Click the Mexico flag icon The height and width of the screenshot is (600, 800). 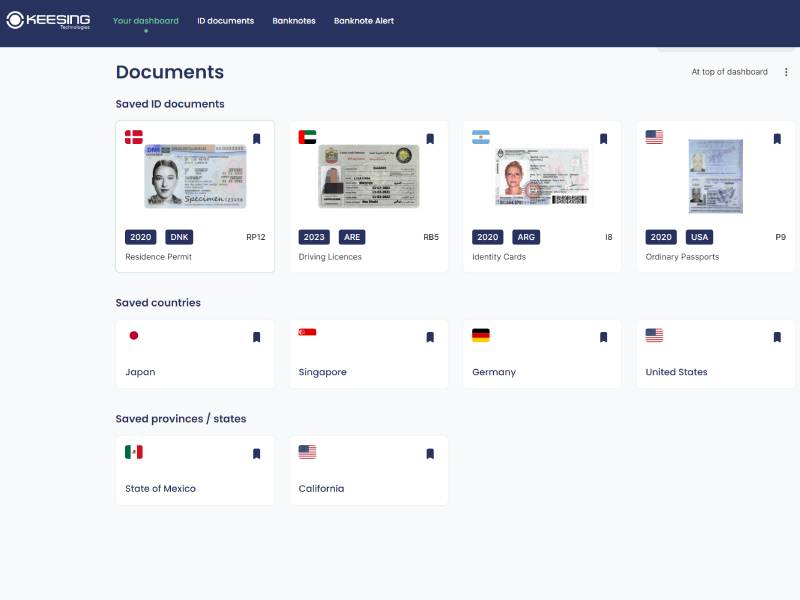click(134, 452)
